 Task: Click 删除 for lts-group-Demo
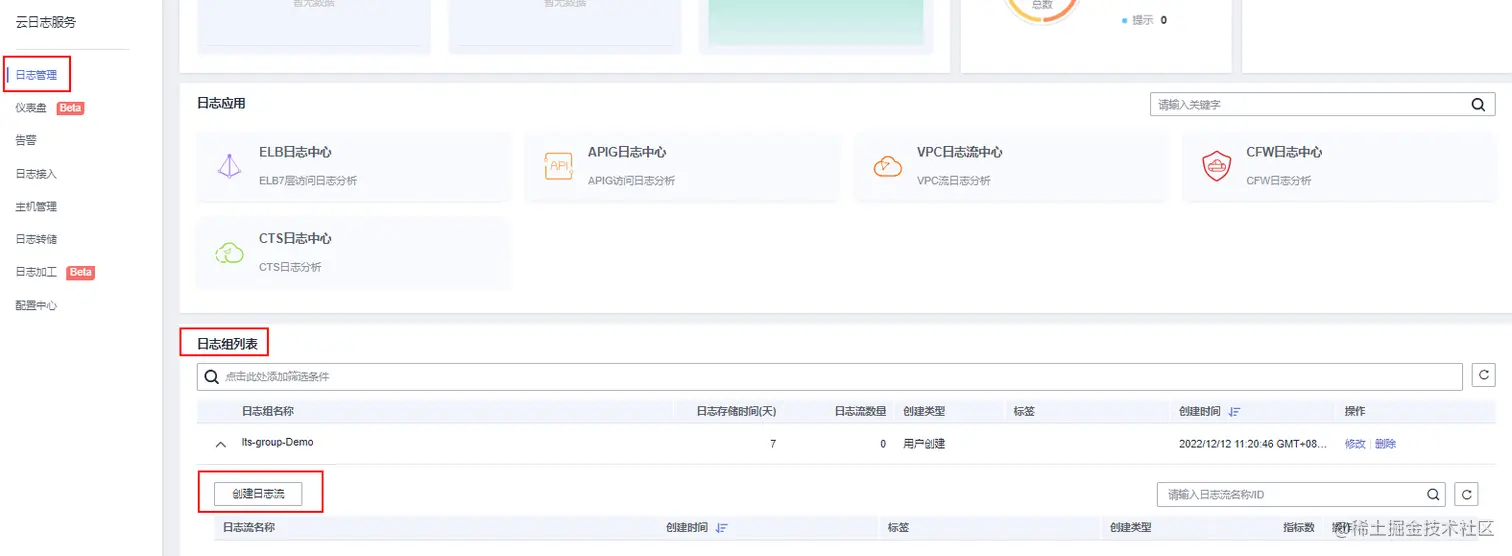tap(1385, 444)
